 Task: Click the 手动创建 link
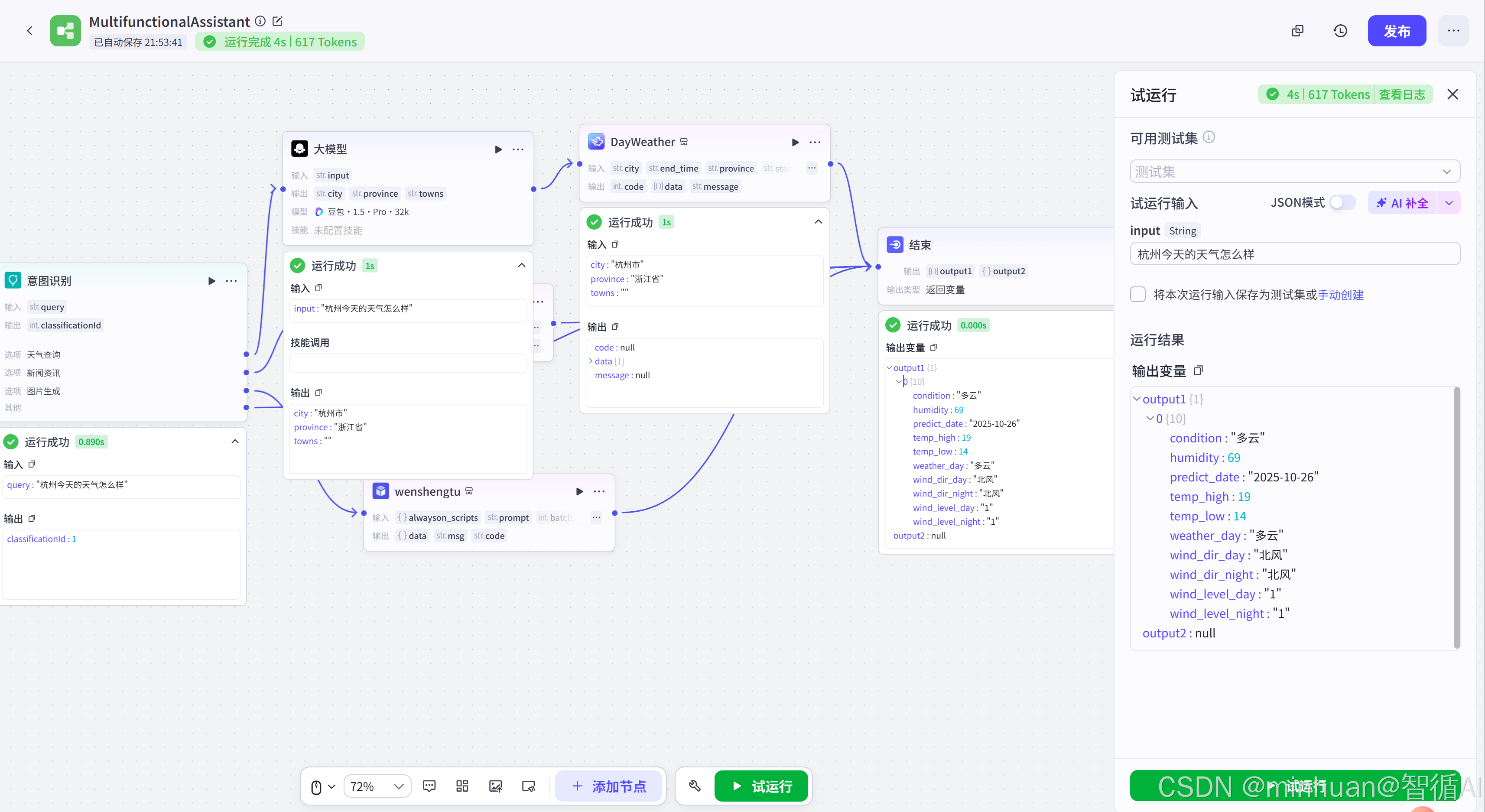point(1340,295)
